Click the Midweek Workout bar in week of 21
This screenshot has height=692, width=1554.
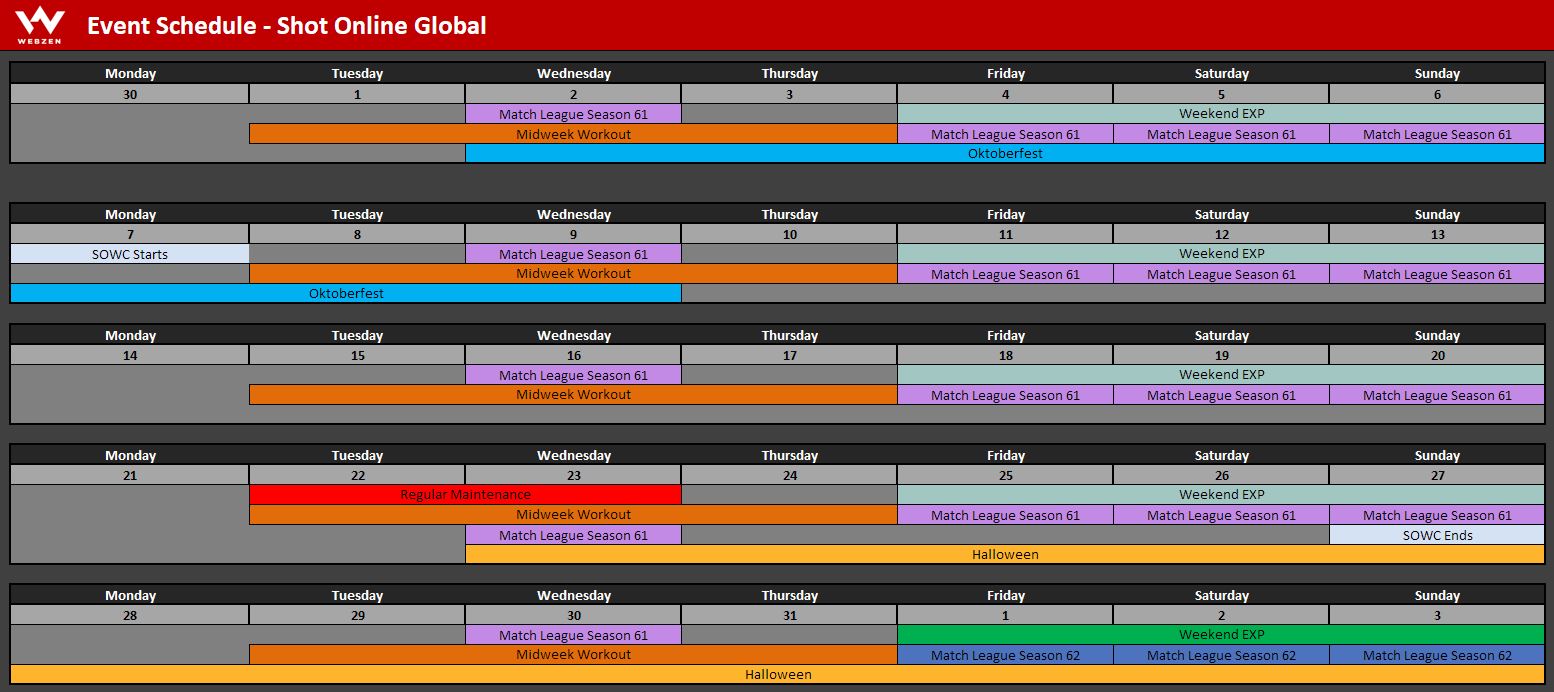pyautogui.click(x=573, y=514)
